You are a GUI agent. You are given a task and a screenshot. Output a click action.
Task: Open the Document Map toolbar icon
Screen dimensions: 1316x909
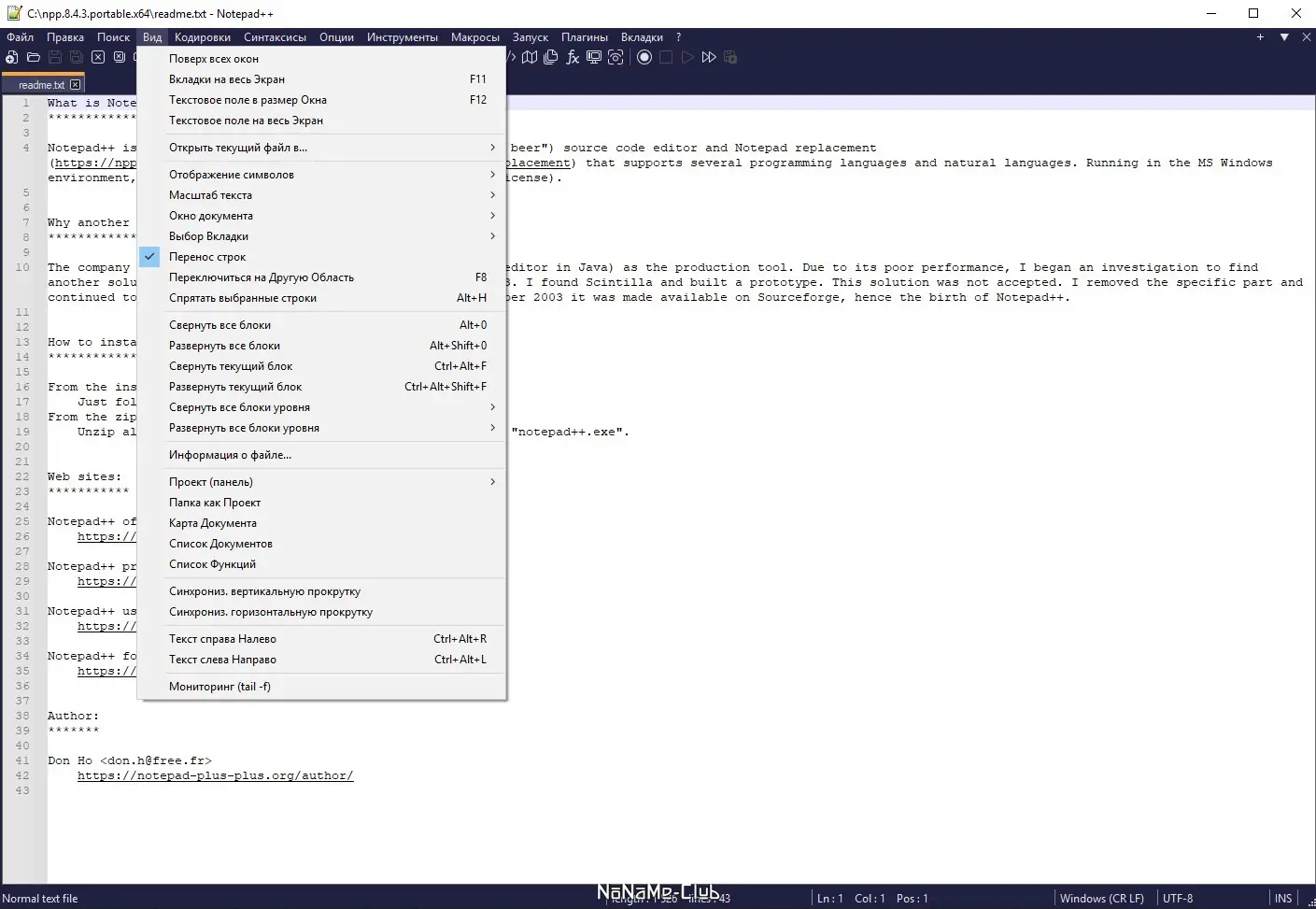pyautogui.click(x=530, y=57)
